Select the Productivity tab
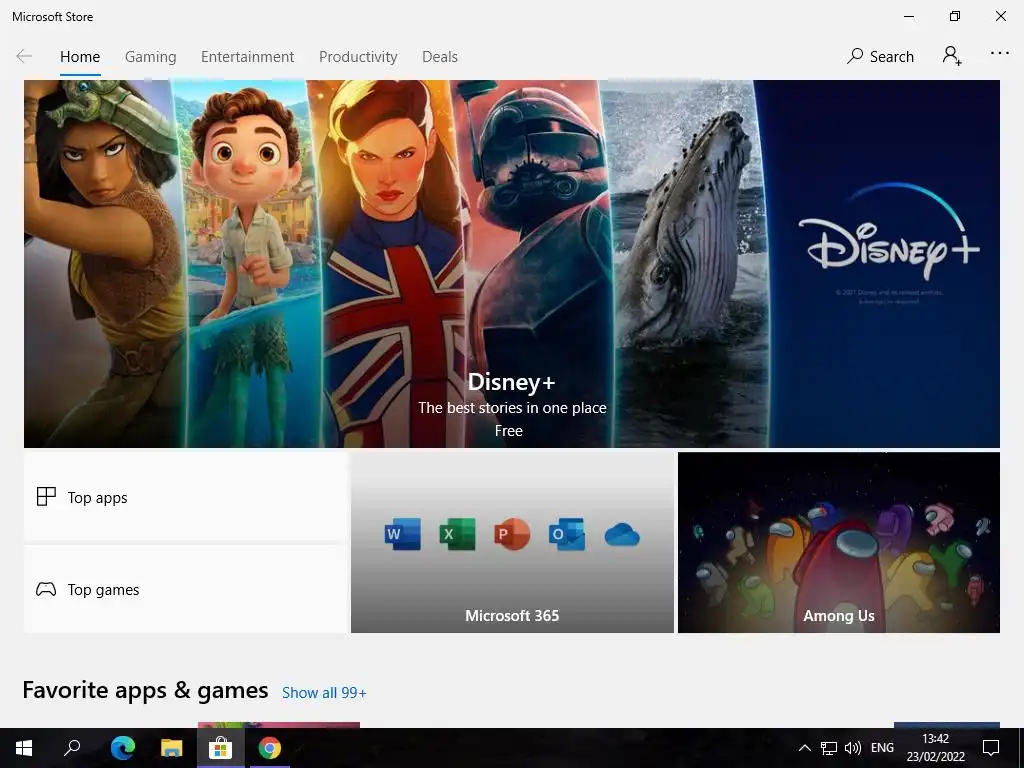1024x768 pixels. [358, 57]
